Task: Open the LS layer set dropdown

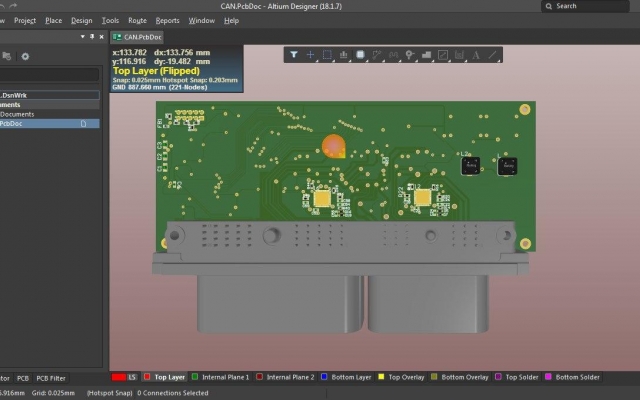Action: tap(132, 377)
